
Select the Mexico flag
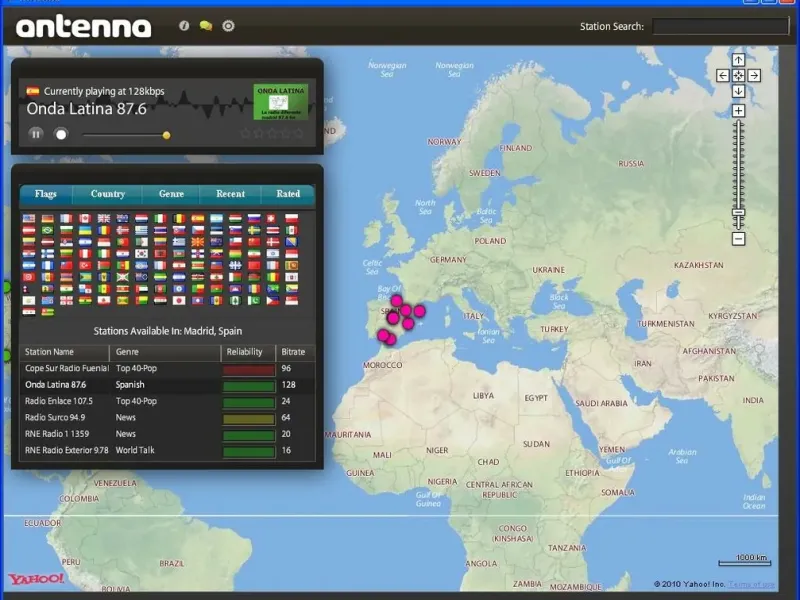point(291,230)
